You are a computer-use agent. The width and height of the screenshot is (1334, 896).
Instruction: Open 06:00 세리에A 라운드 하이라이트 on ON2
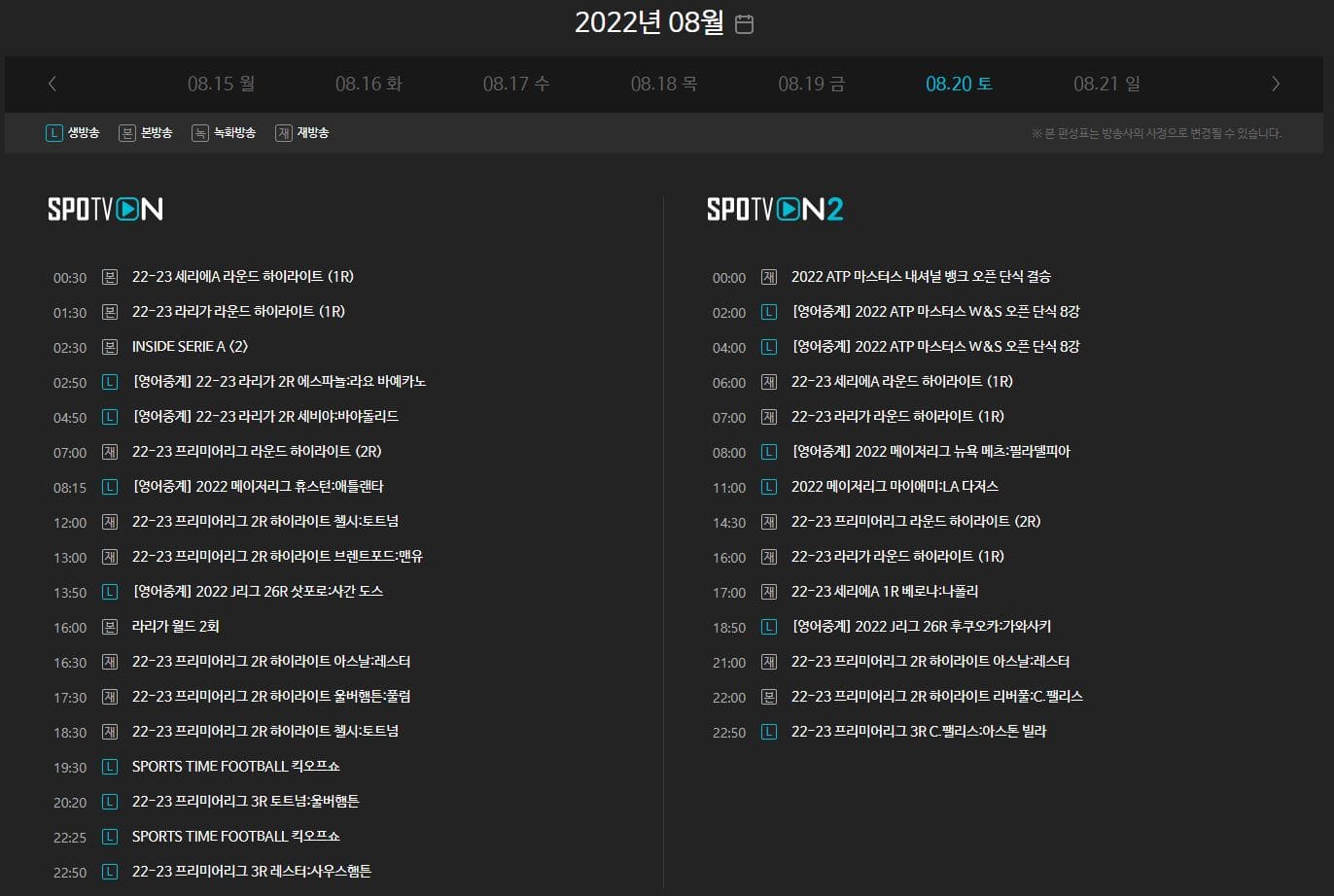[x=902, y=382]
